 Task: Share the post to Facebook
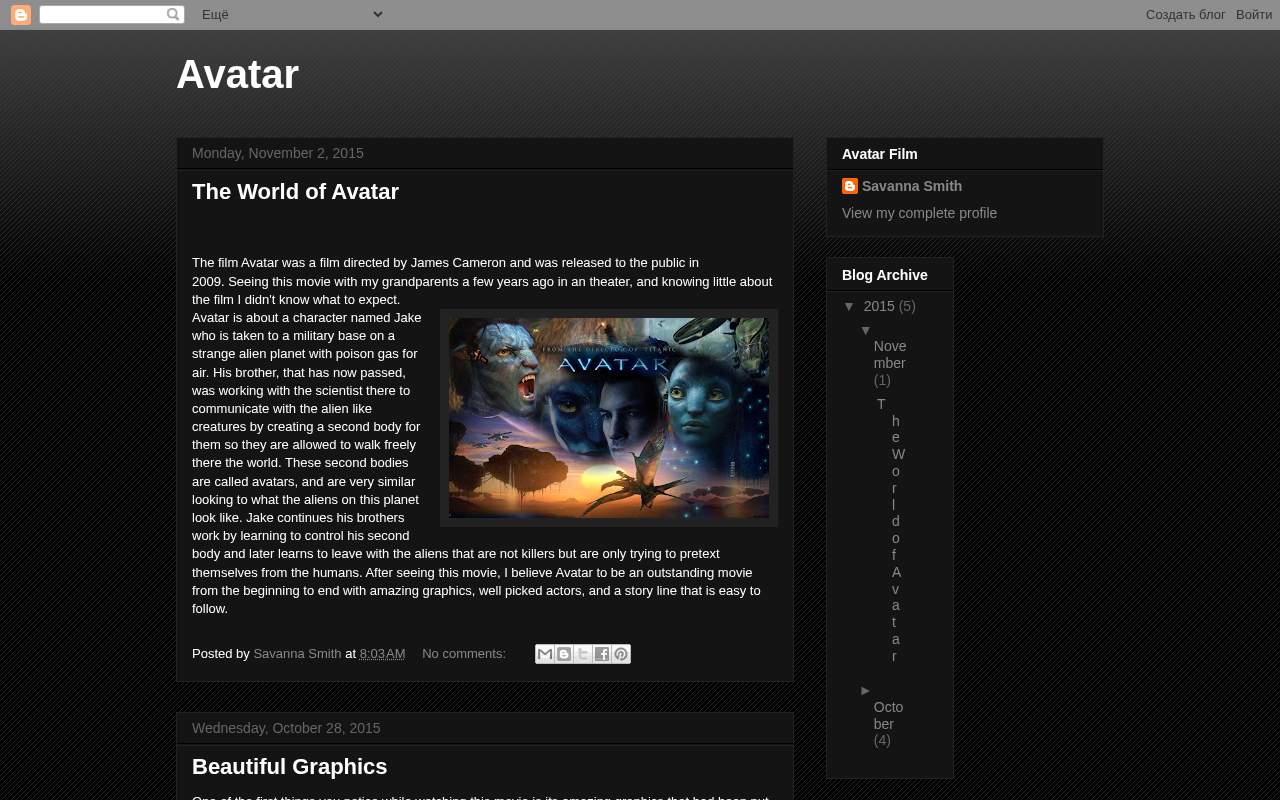pos(602,654)
